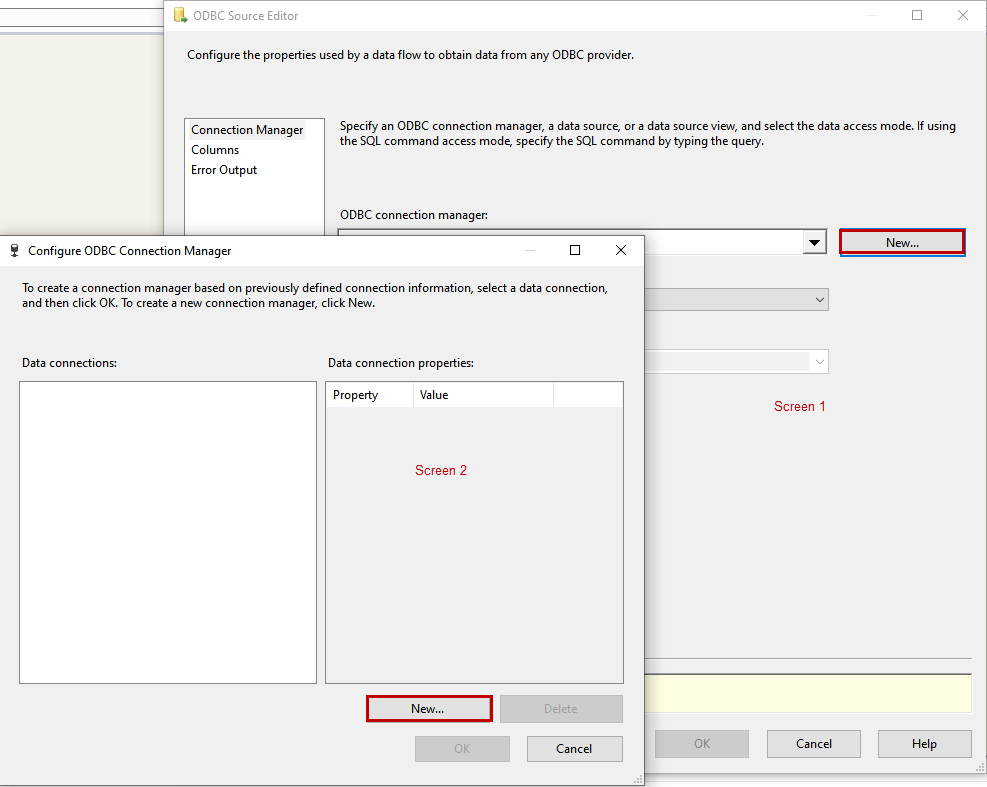The width and height of the screenshot is (987, 787).
Task: Click the resize grip of ODBC Source Editor
Action: coord(979,767)
